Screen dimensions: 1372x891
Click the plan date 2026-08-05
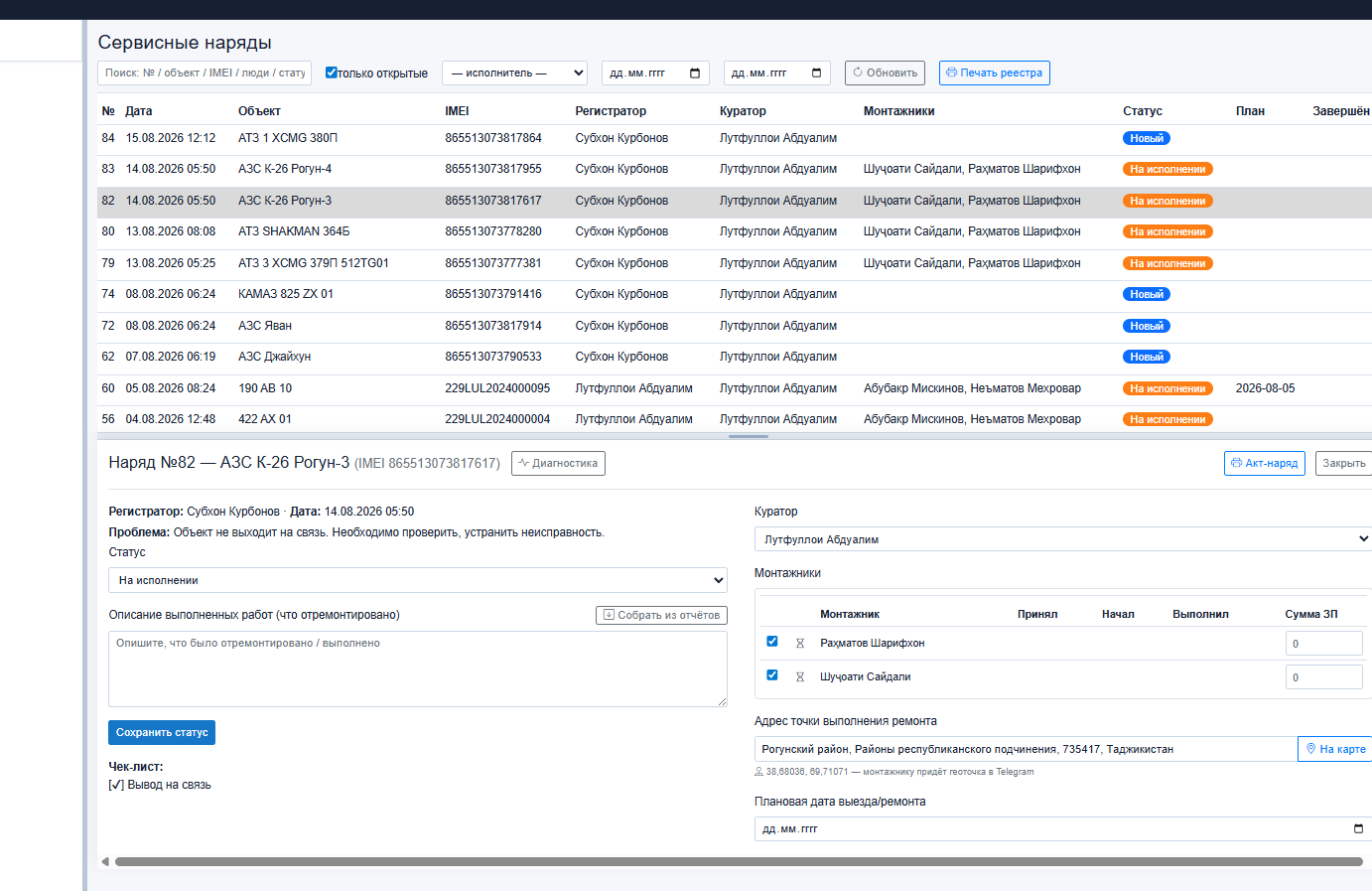[x=1265, y=389]
